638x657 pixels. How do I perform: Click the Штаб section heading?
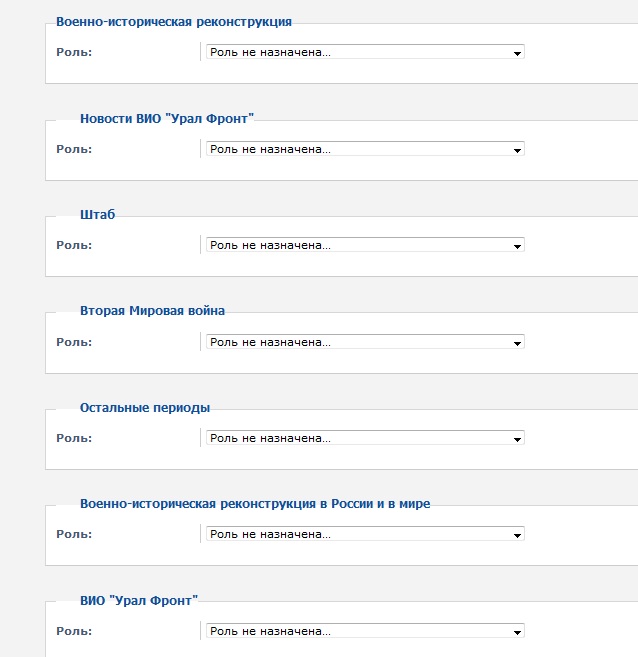[x=97, y=214]
